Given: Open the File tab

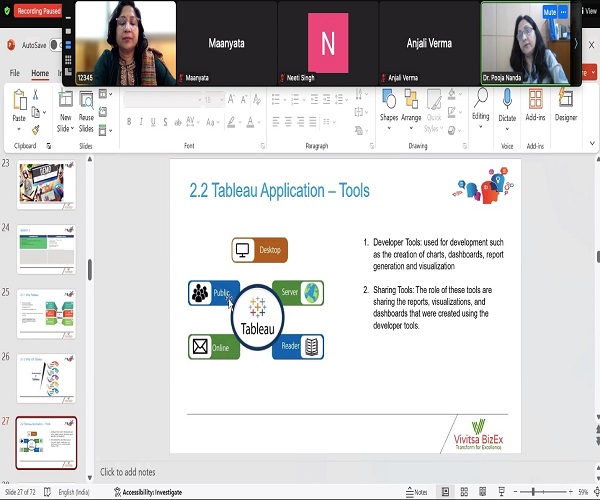Looking at the screenshot, I should point(15,73).
